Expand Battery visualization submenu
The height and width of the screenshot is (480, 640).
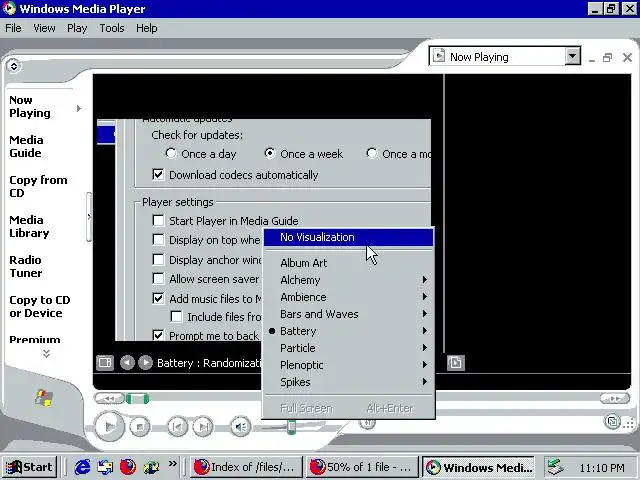click(x=349, y=331)
